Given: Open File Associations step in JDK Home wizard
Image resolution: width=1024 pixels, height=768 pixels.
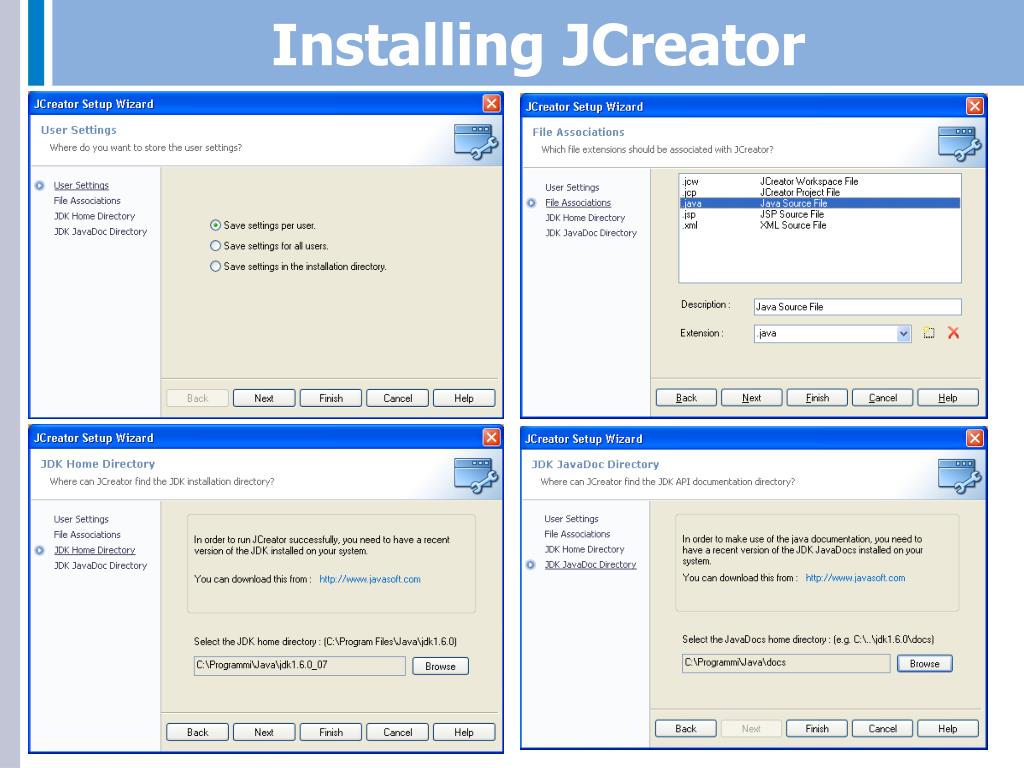Looking at the screenshot, I should (x=87, y=535).
